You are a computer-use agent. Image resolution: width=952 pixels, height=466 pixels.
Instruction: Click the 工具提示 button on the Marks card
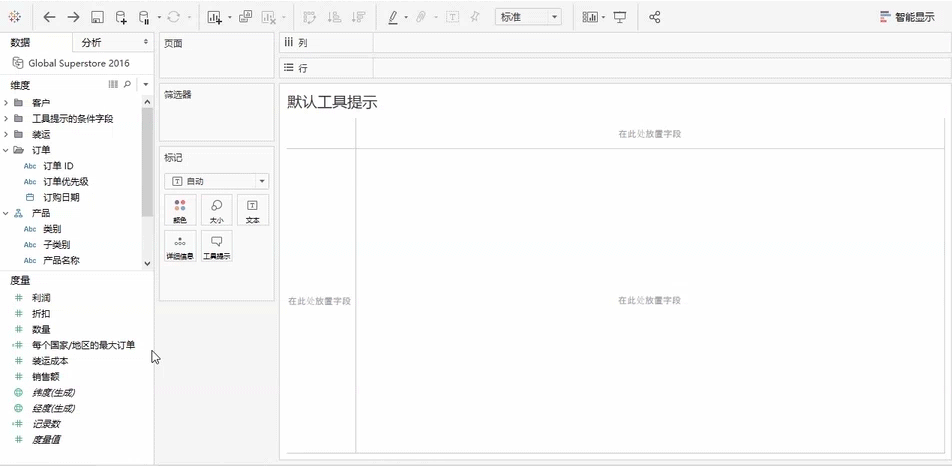217,246
